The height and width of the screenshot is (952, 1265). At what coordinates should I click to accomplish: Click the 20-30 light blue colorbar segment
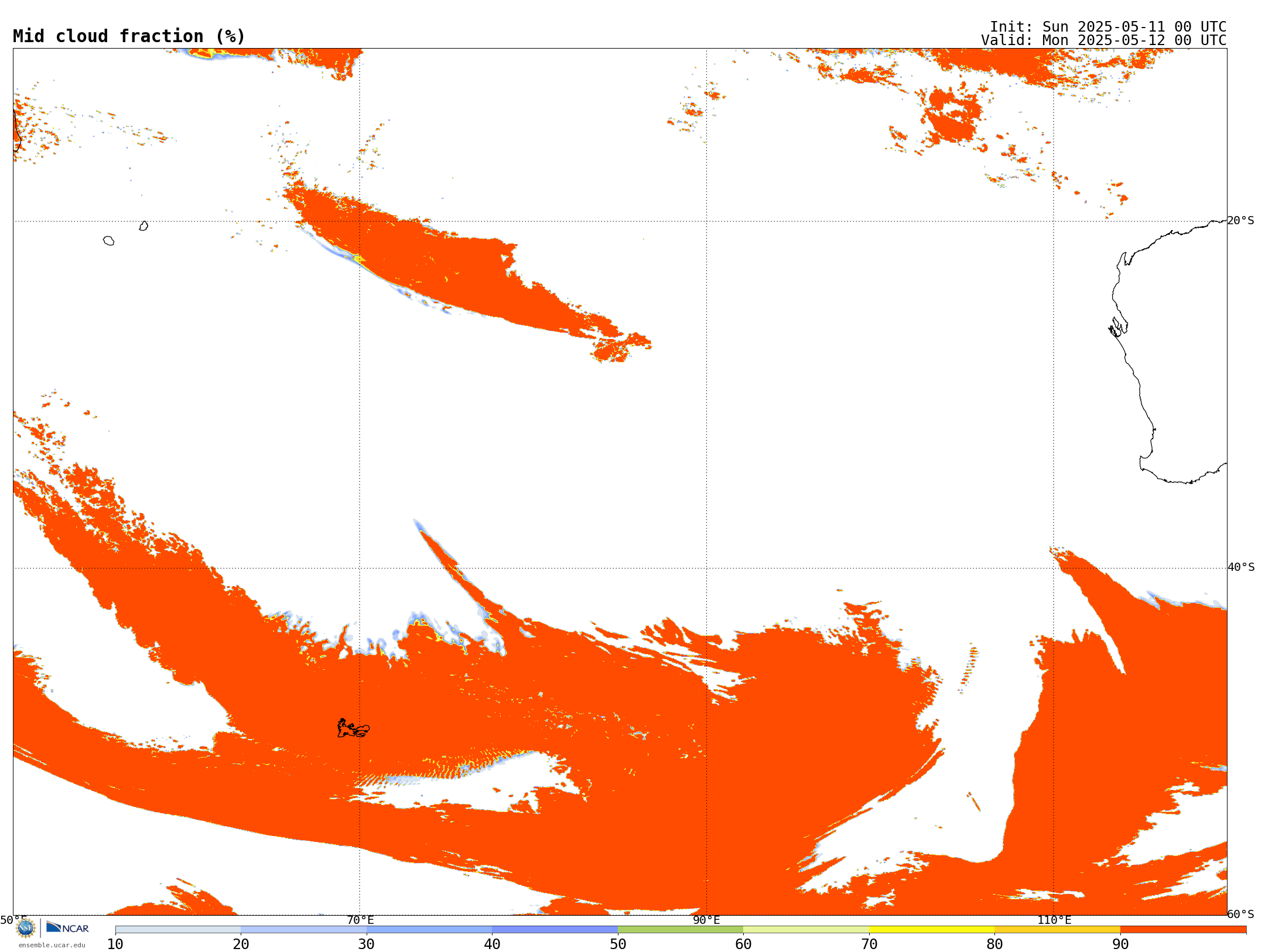coord(303,930)
